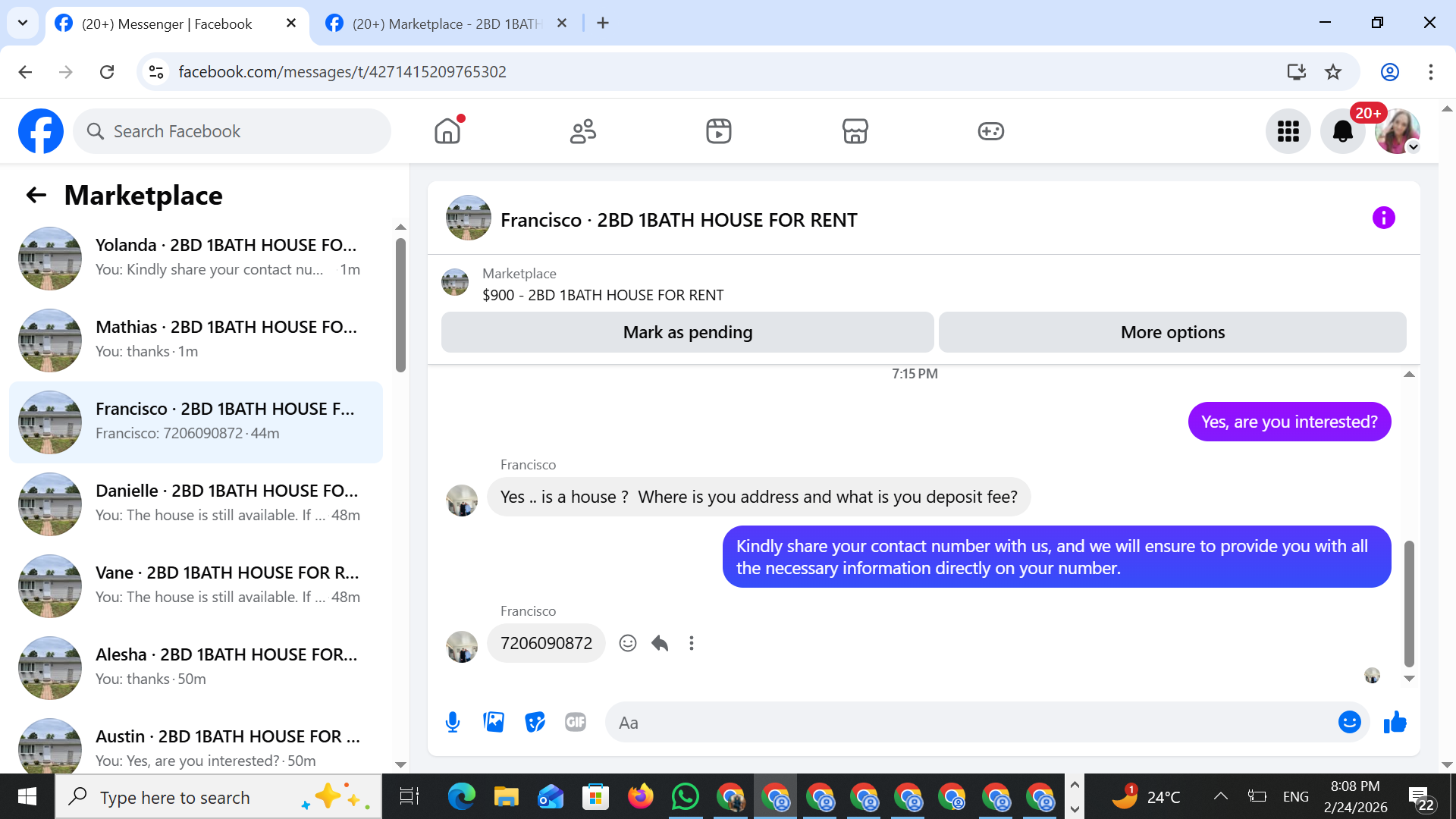
Task: React to Francisco's phone number message
Action: tap(627, 643)
